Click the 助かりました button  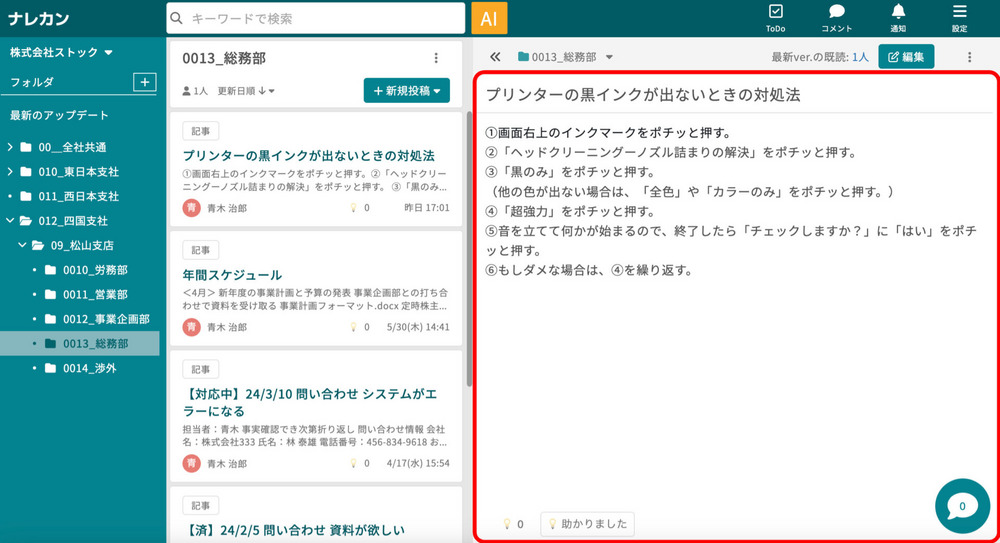point(587,524)
